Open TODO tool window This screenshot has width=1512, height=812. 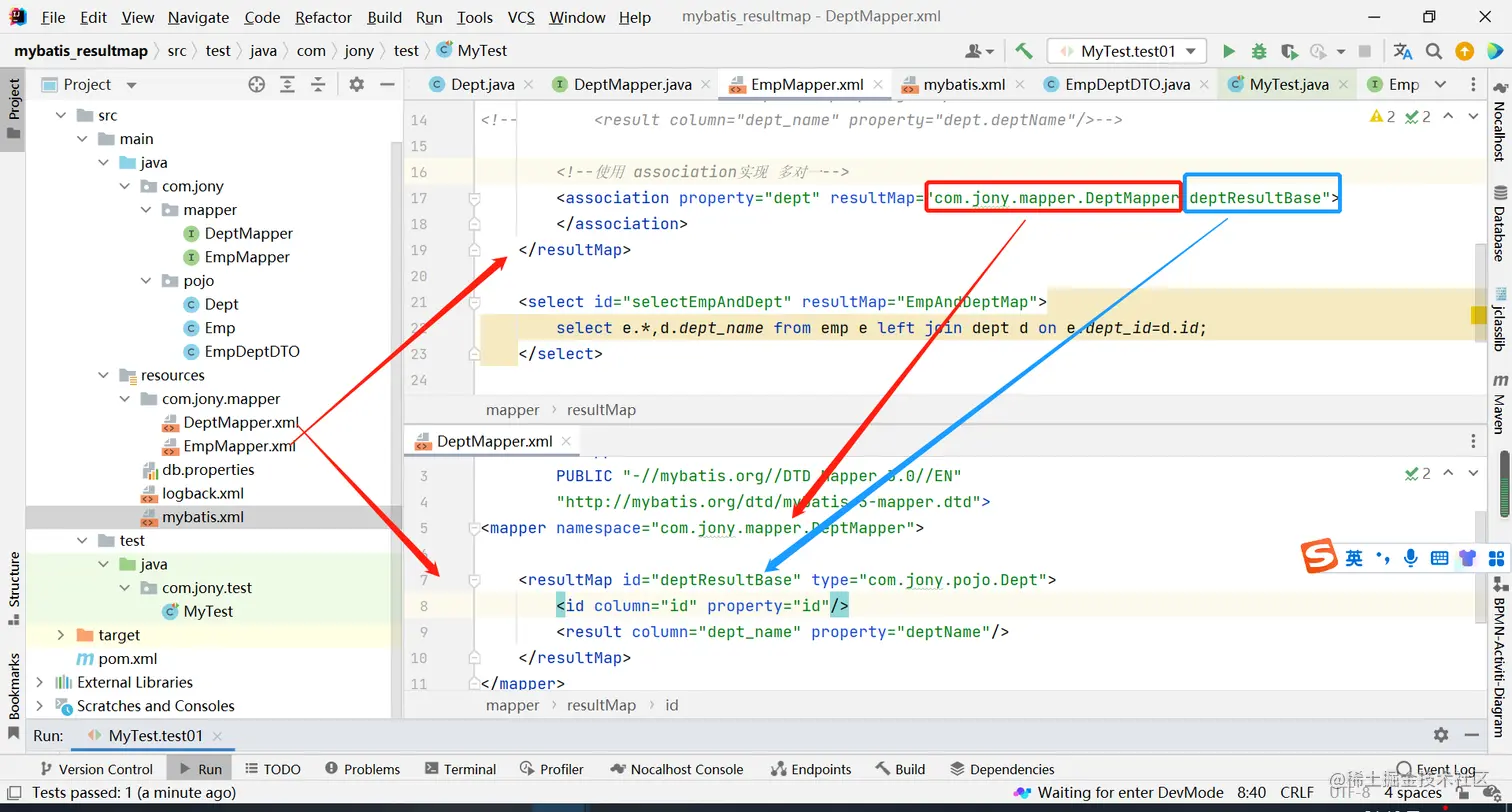271,769
